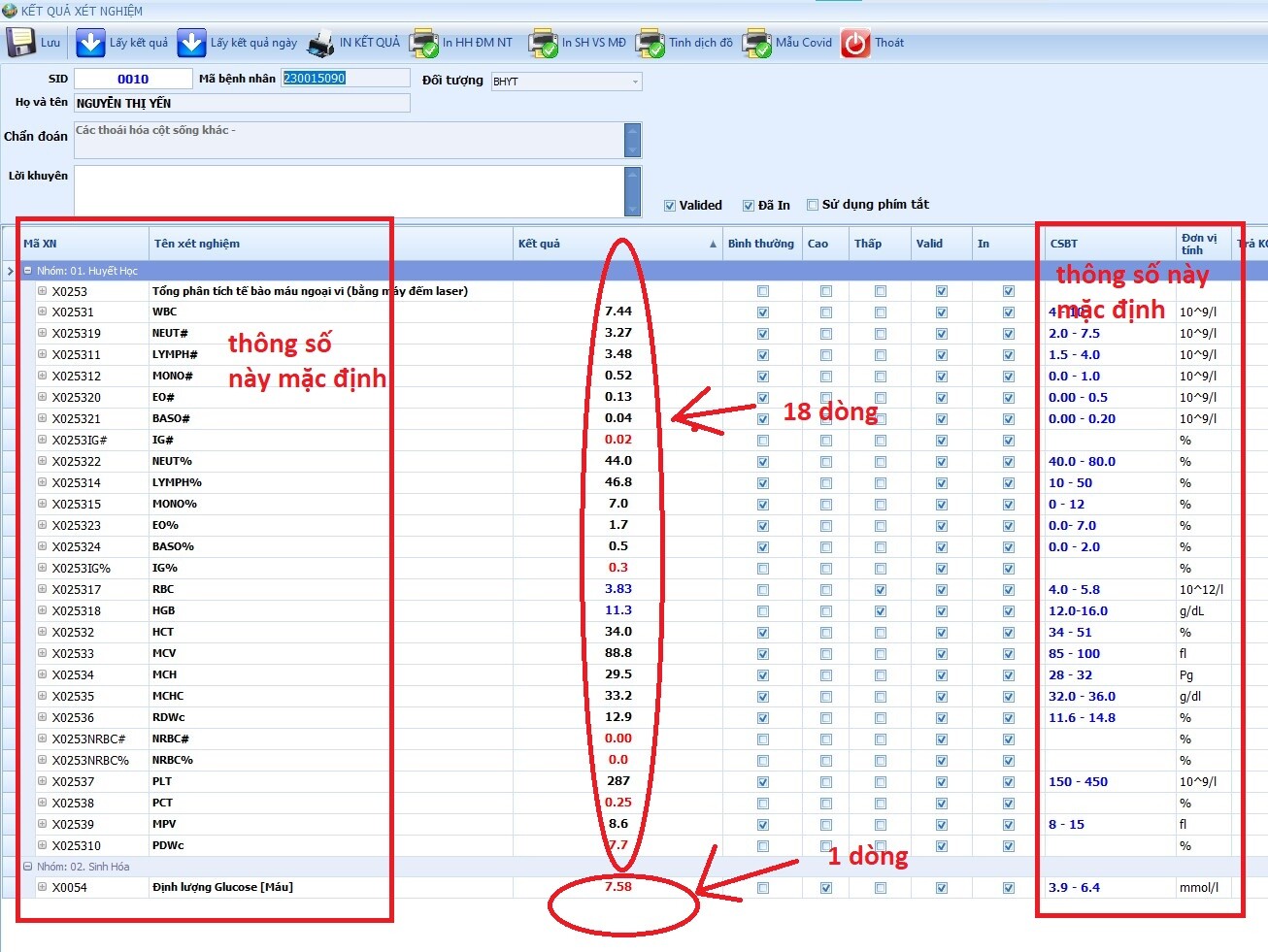Click the Lưu save icon

coord(21,43)
